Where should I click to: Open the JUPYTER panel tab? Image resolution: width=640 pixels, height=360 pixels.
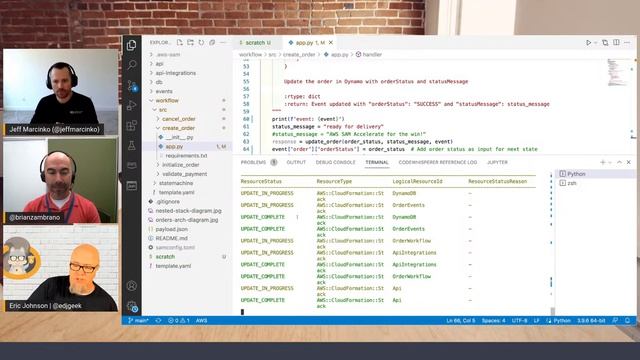pos(497,162)
